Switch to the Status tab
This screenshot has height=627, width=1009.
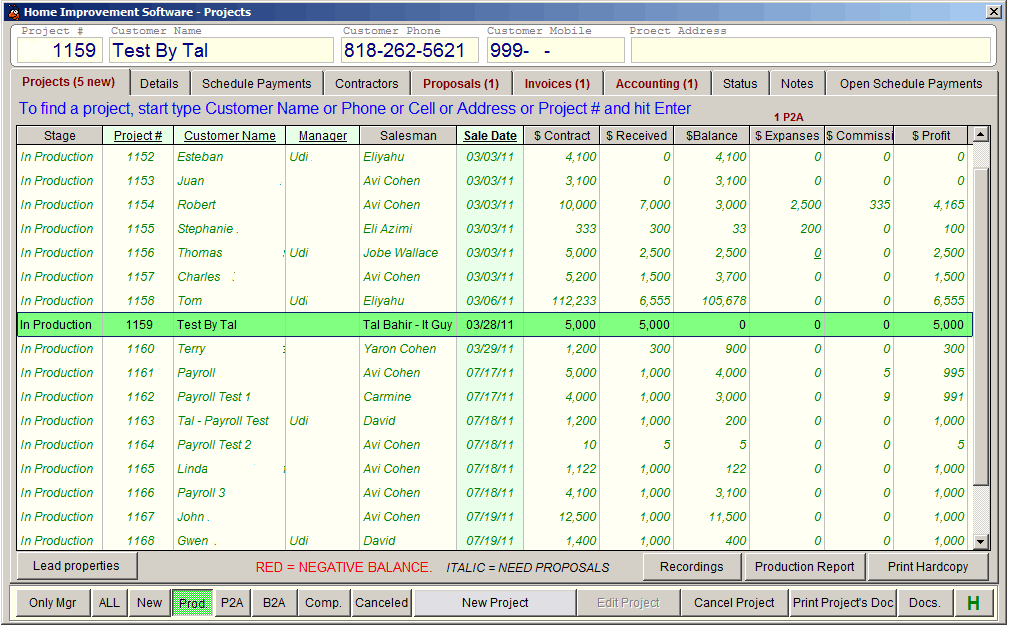pos(740,84)
